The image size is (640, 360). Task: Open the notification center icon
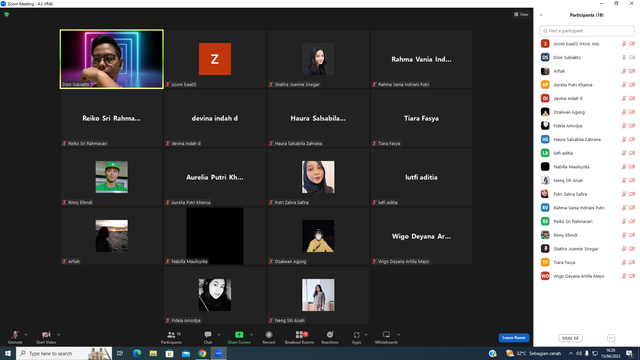click(630, 353)
